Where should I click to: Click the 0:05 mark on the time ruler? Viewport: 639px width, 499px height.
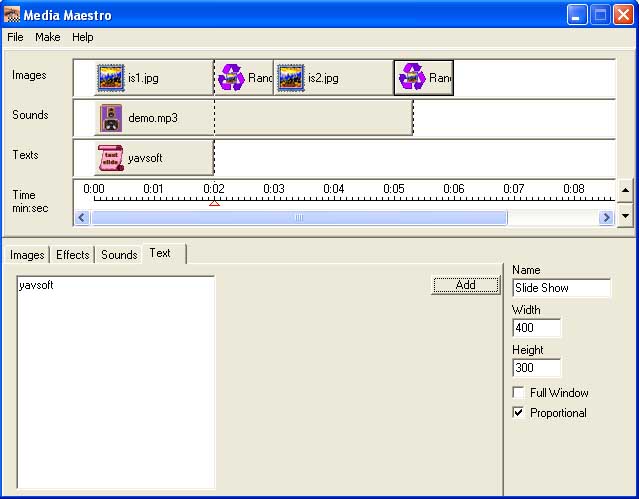[394, 189]
